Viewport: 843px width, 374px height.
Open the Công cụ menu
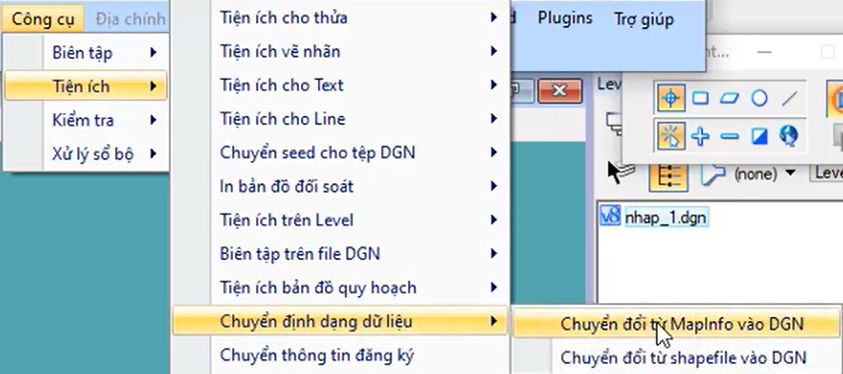tap(42, 19)
